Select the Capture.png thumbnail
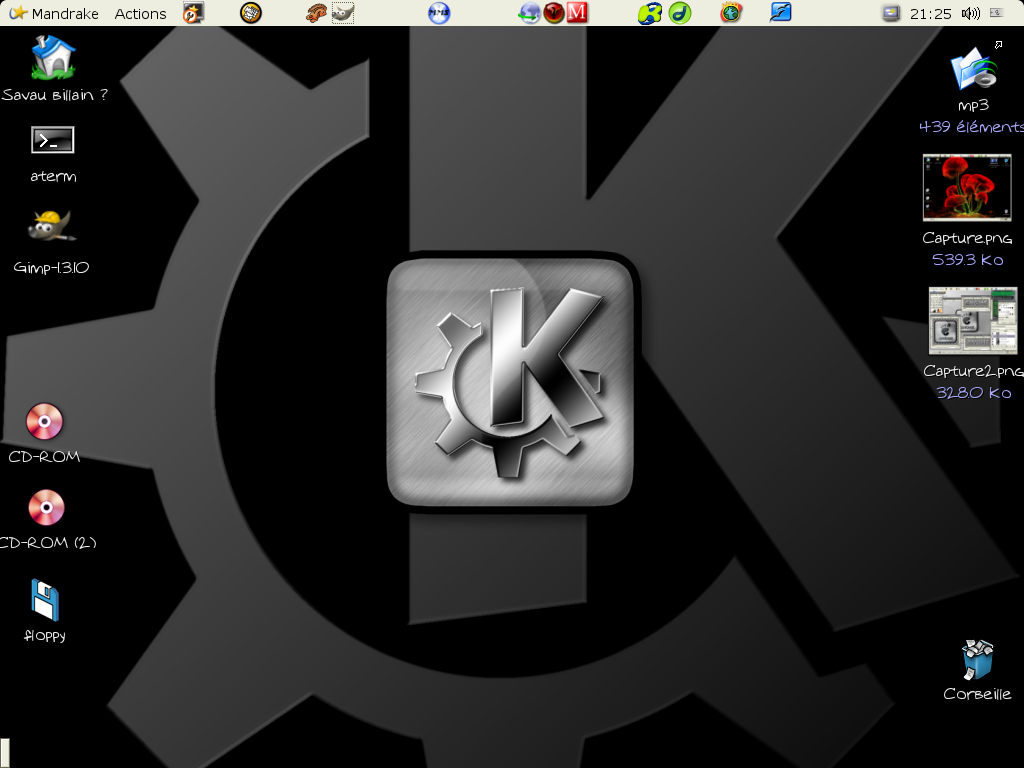1024x768 pixels. [x=967, y=188]
